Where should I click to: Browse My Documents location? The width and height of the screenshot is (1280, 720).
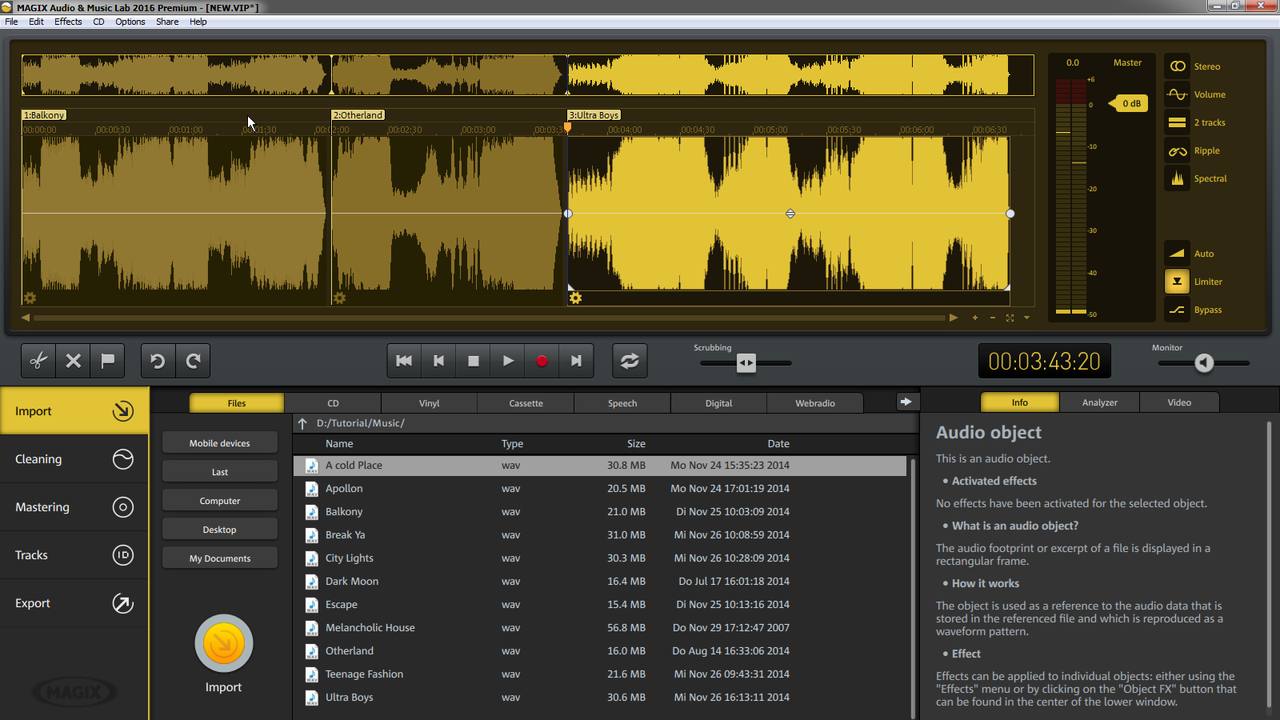[x=220, y=558]
